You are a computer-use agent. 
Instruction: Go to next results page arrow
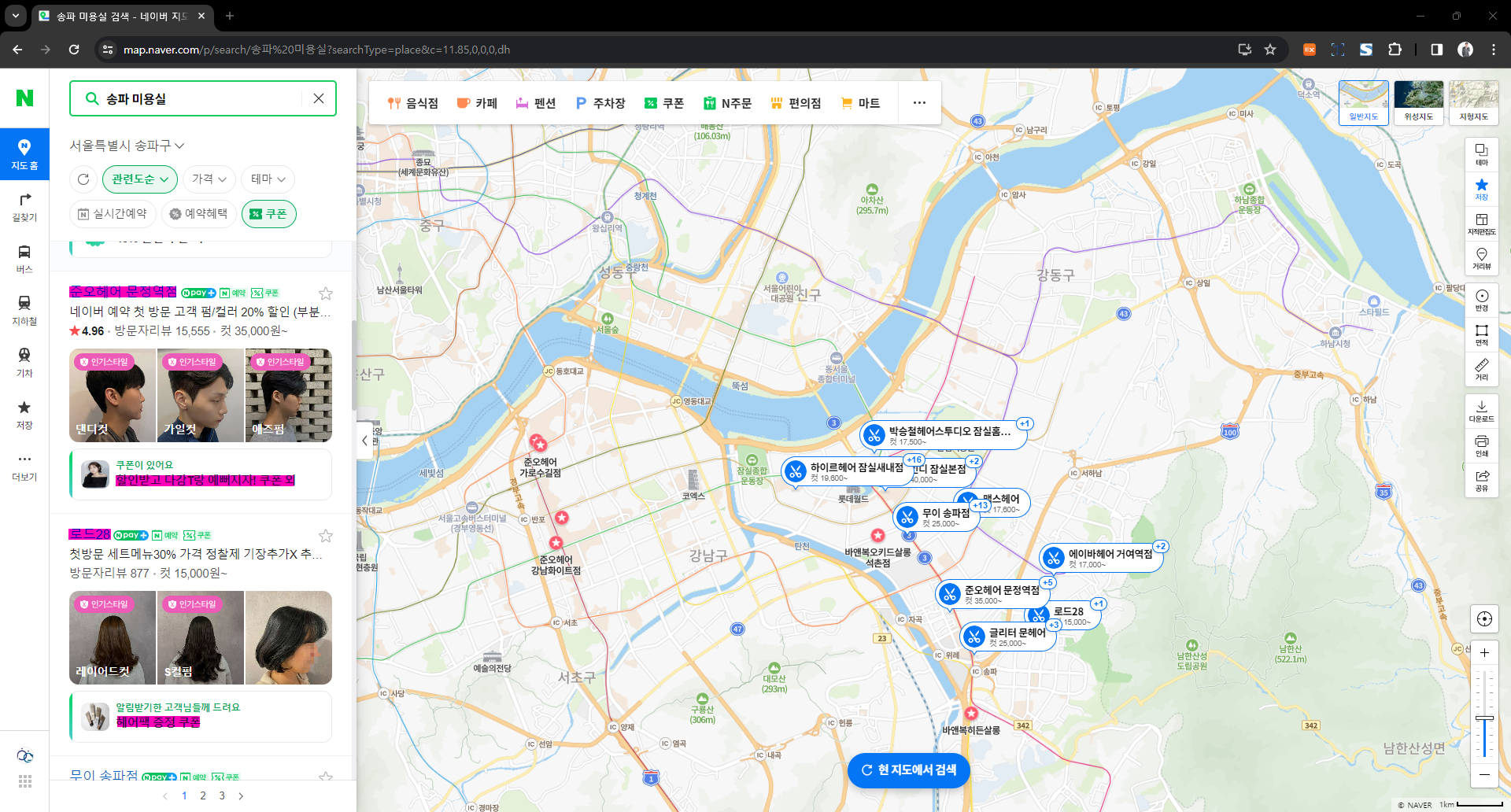241,796
